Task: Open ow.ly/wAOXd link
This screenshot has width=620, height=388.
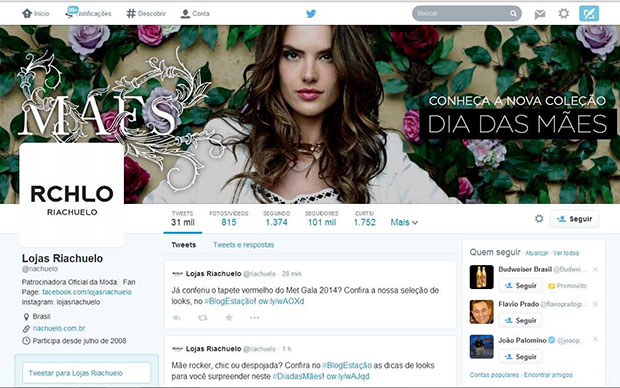Action: pyautogui.click(x=281, y=301)
